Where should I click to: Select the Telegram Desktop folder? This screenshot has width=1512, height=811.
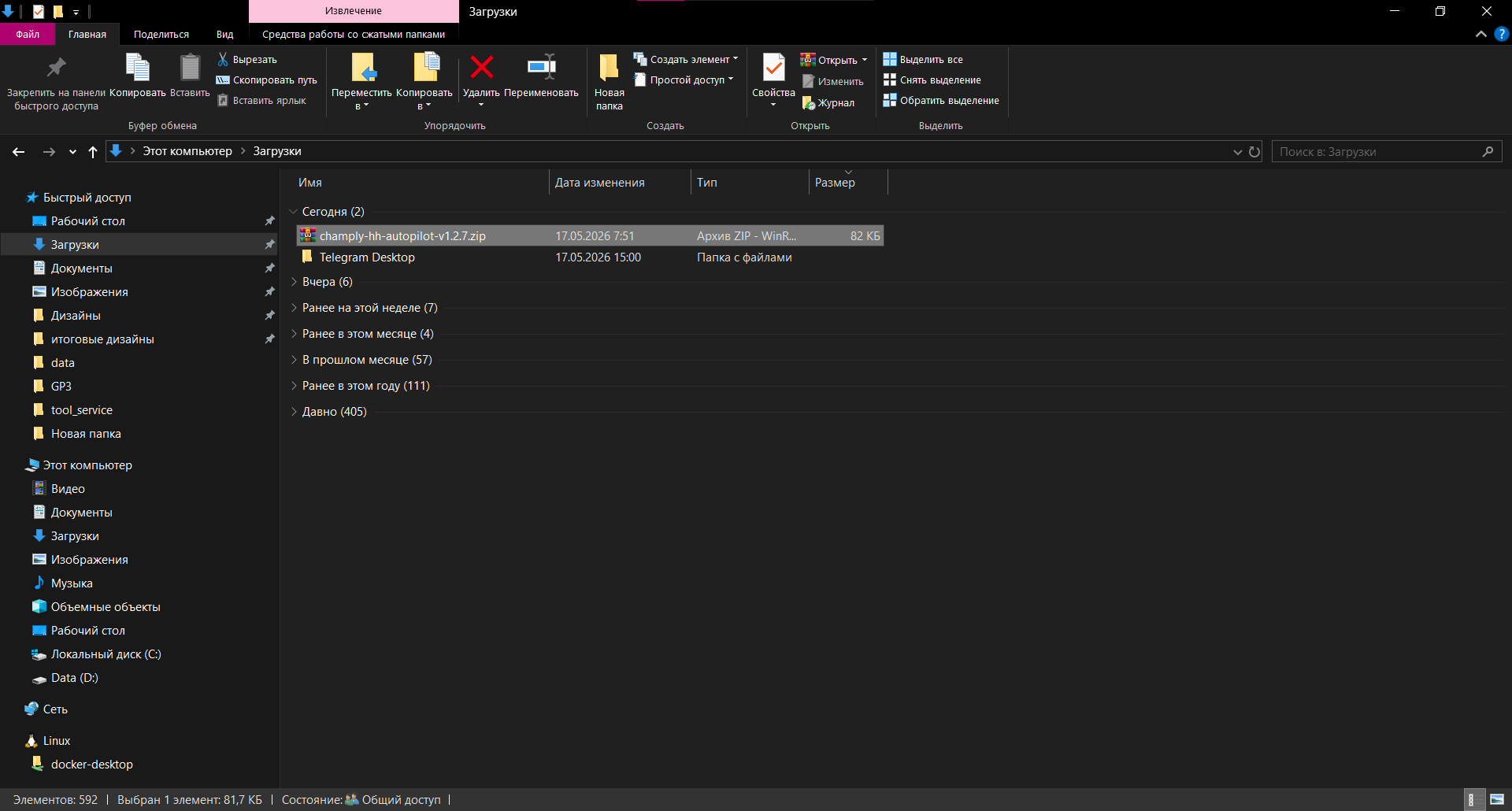point(590,257)
